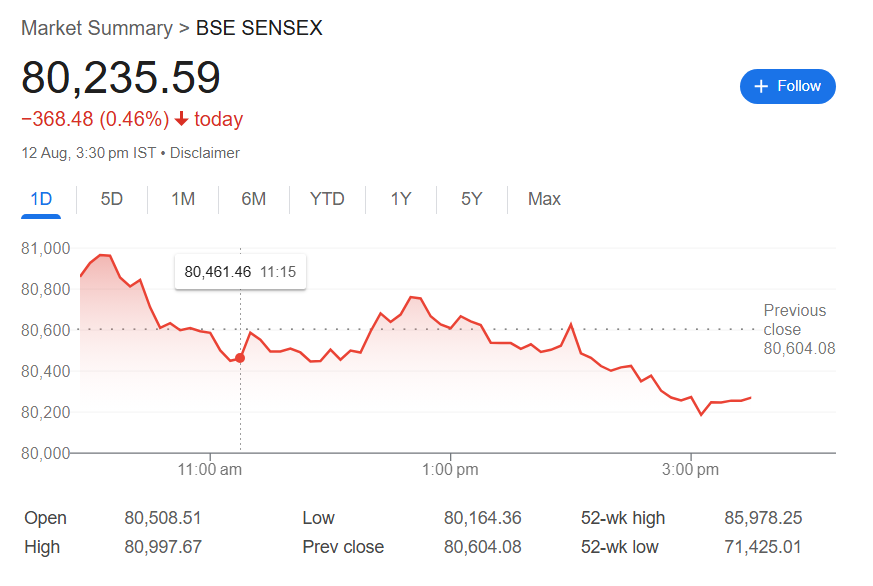The image size is (873, 586).
Task: Select the YTD range tab
Action: 327,199
